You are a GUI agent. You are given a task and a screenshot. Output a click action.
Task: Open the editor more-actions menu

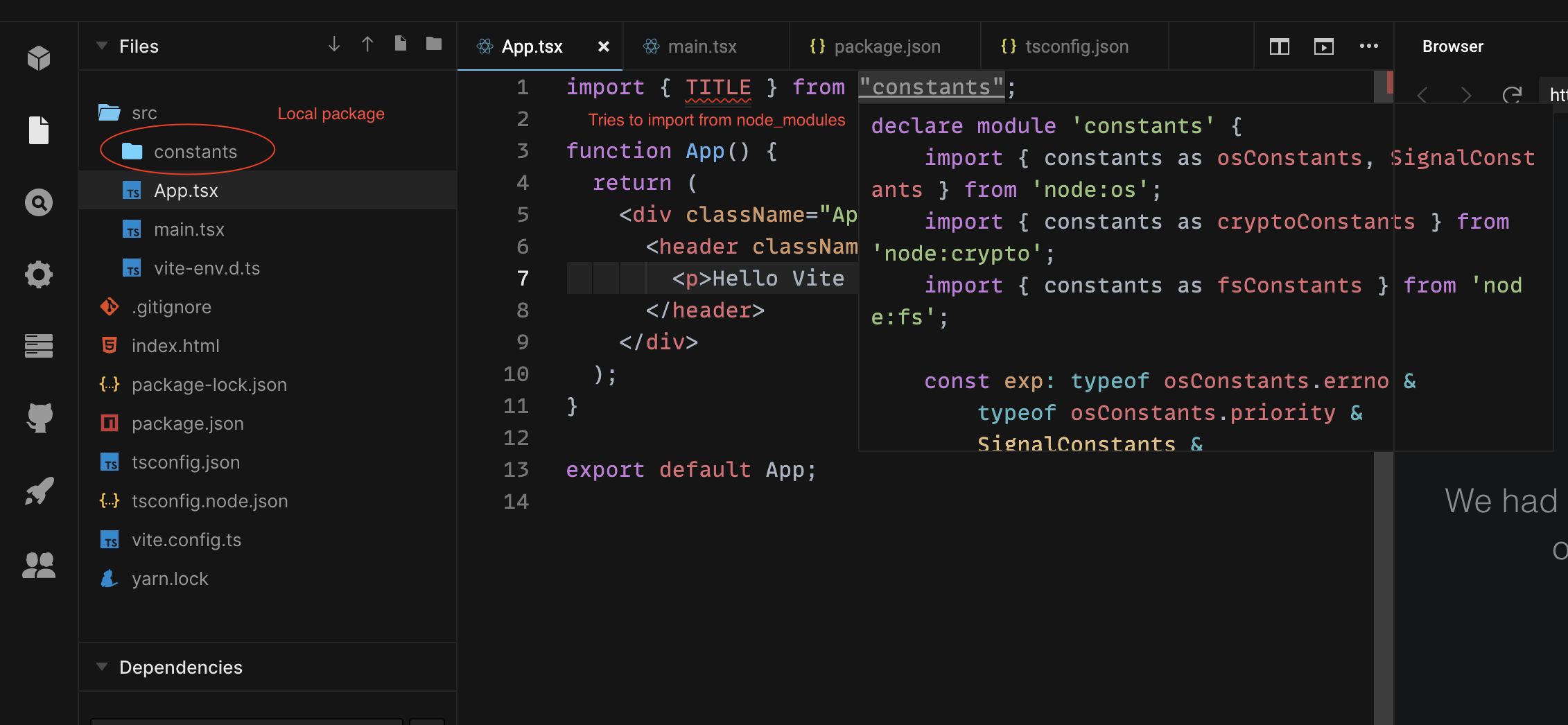tap(1368, 46)
